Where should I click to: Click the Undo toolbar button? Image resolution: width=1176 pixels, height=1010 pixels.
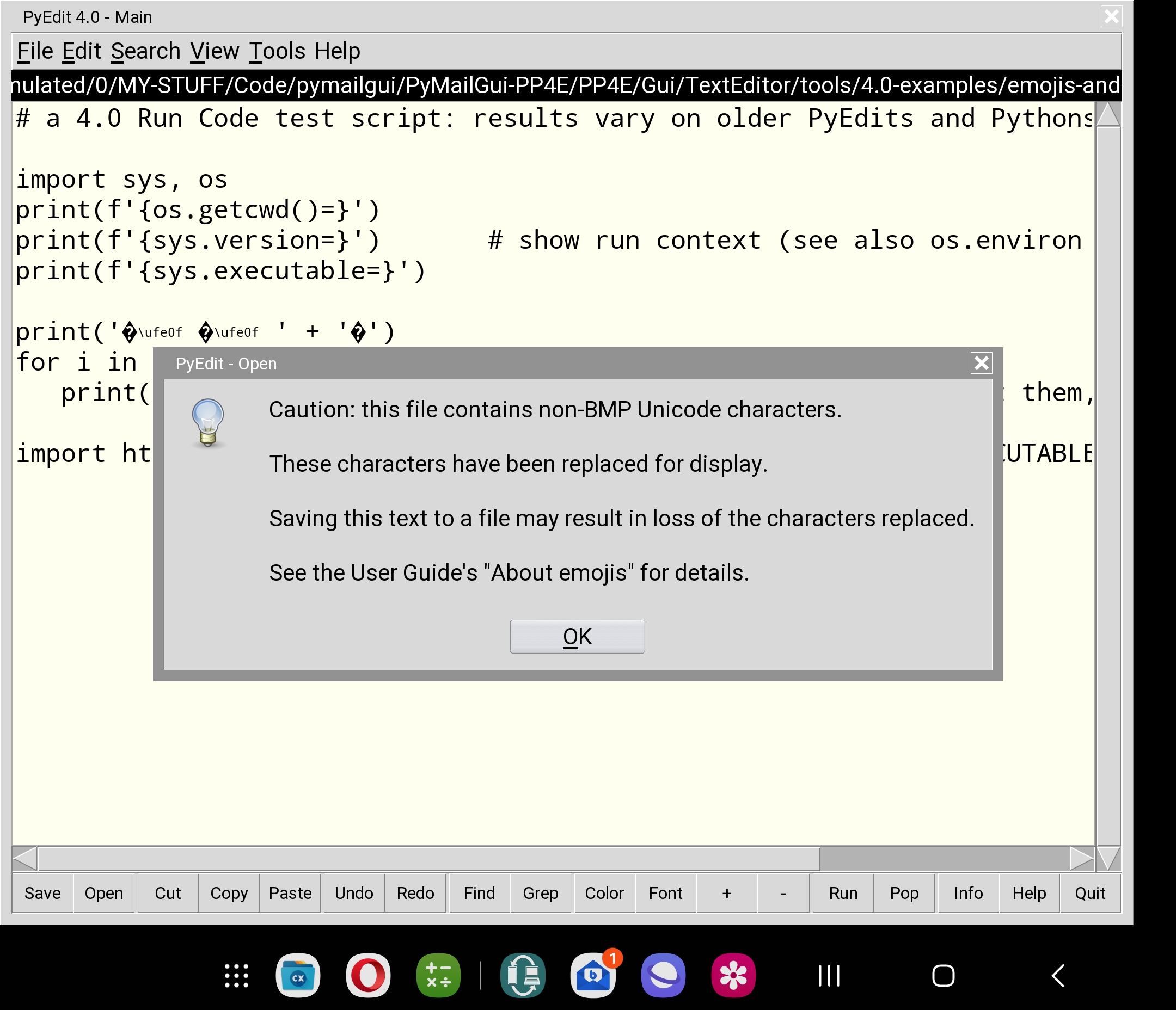[x=354, y=893]
